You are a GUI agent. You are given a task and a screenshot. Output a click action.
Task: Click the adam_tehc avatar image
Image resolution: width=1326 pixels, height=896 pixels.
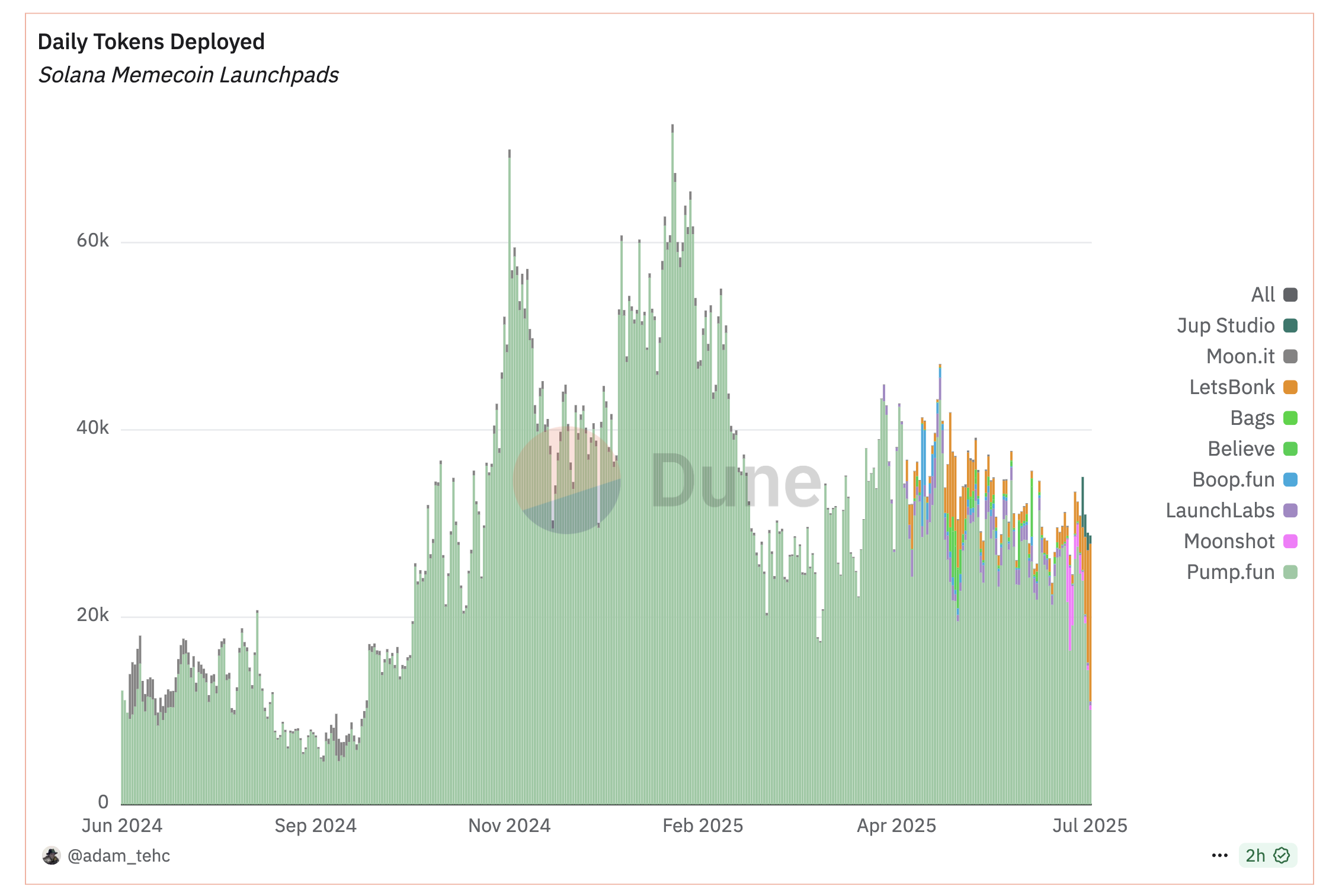[x=52, y=856]
